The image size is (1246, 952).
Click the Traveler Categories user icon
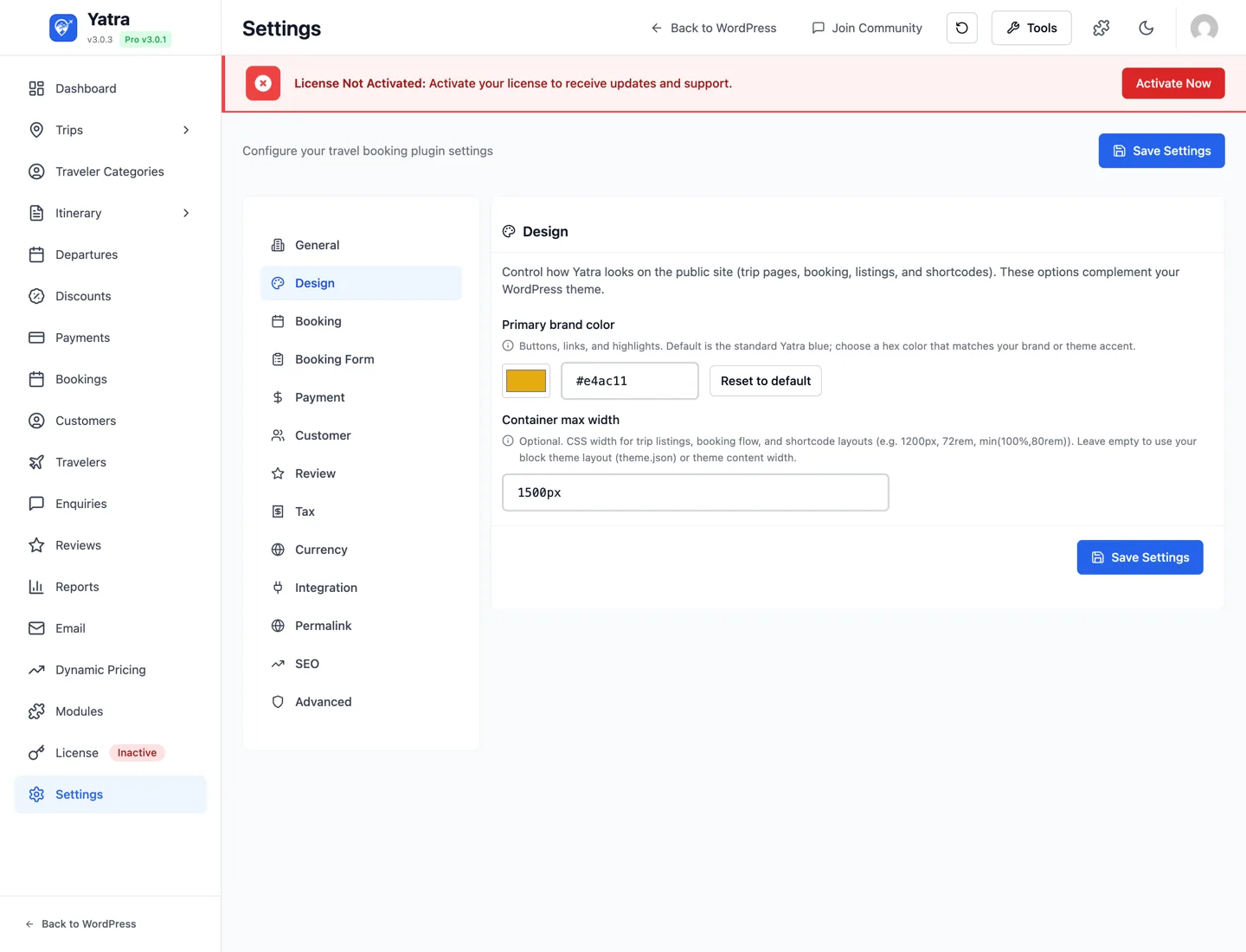coord(36,171)
